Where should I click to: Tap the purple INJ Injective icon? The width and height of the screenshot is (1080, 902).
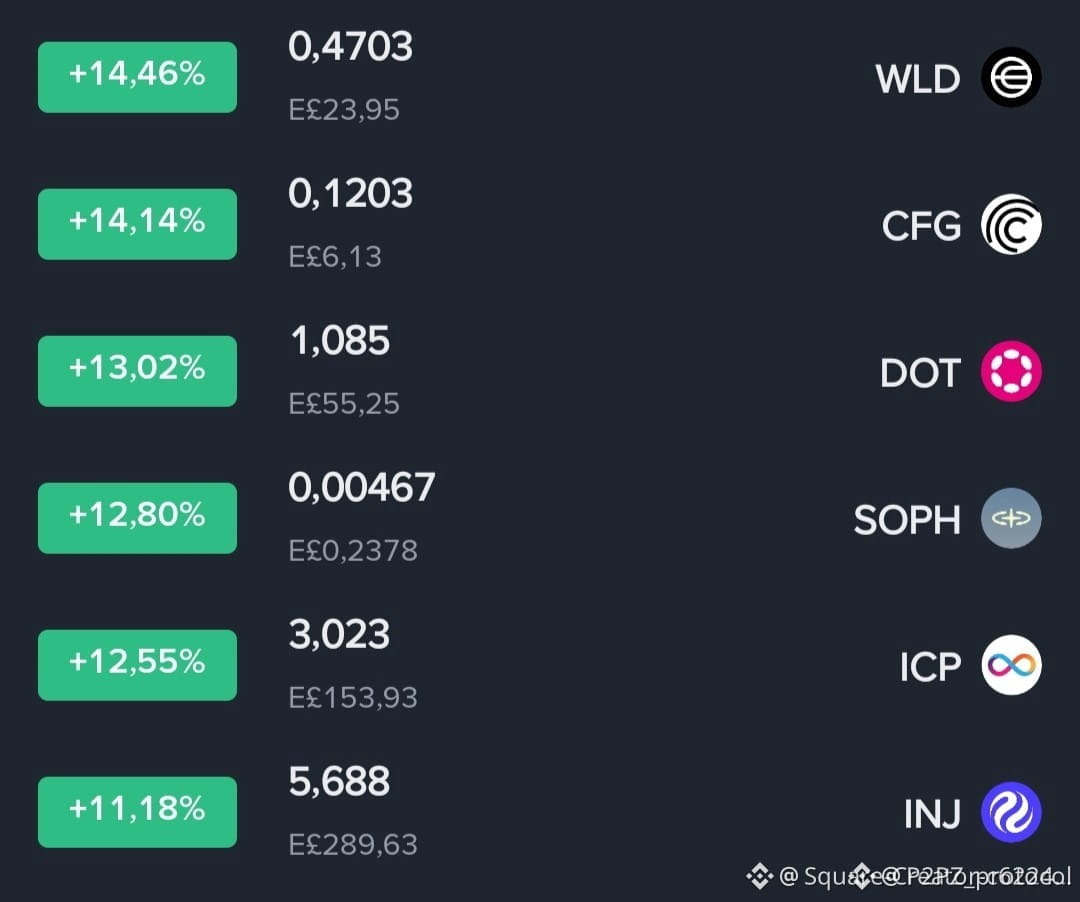(1011, 812)
